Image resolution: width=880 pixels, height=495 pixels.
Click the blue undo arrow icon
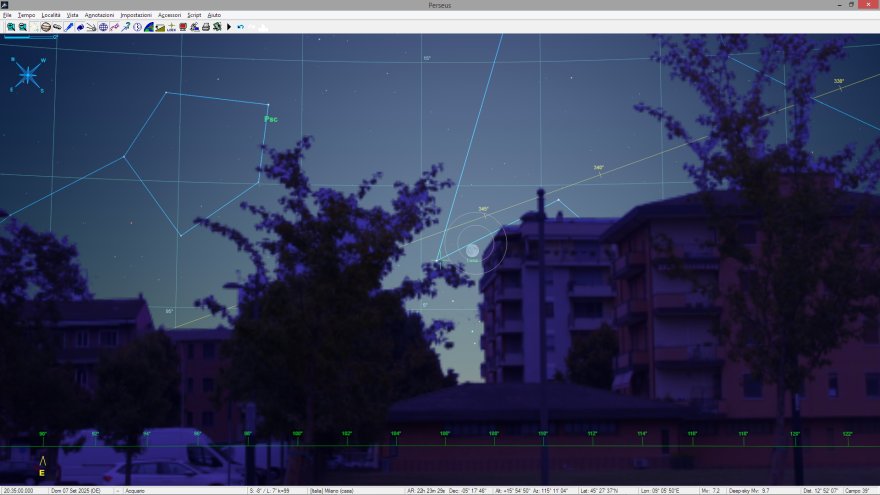pos(241,27)
